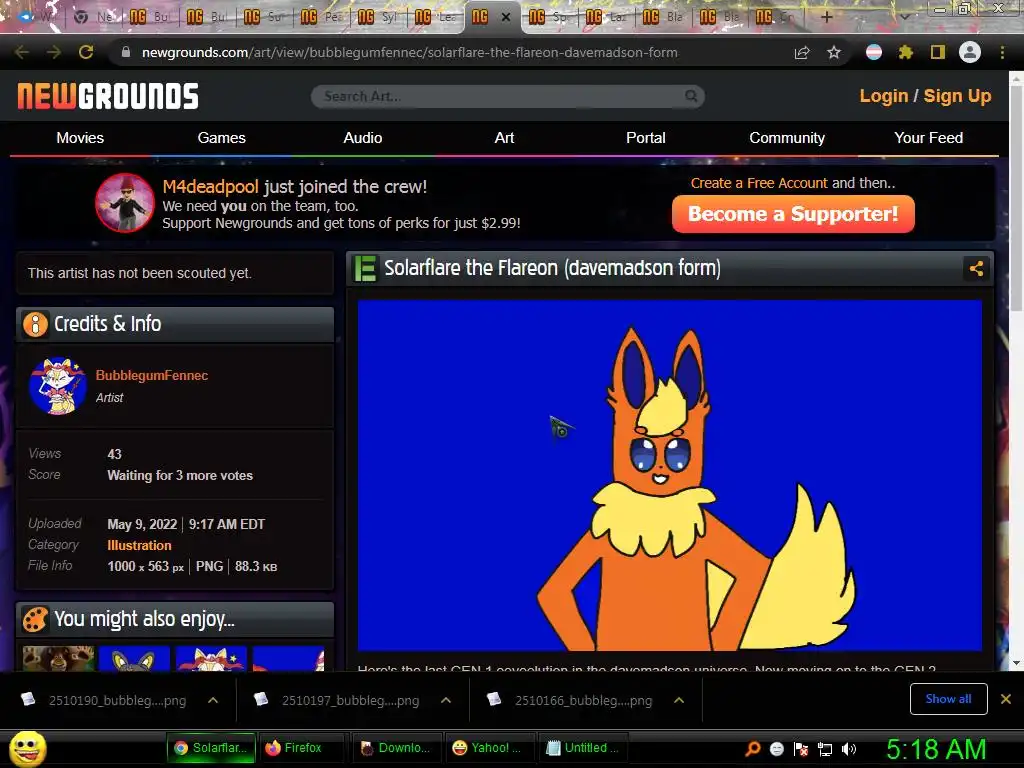Switch to Firefox taskbar button

(302, 748)
